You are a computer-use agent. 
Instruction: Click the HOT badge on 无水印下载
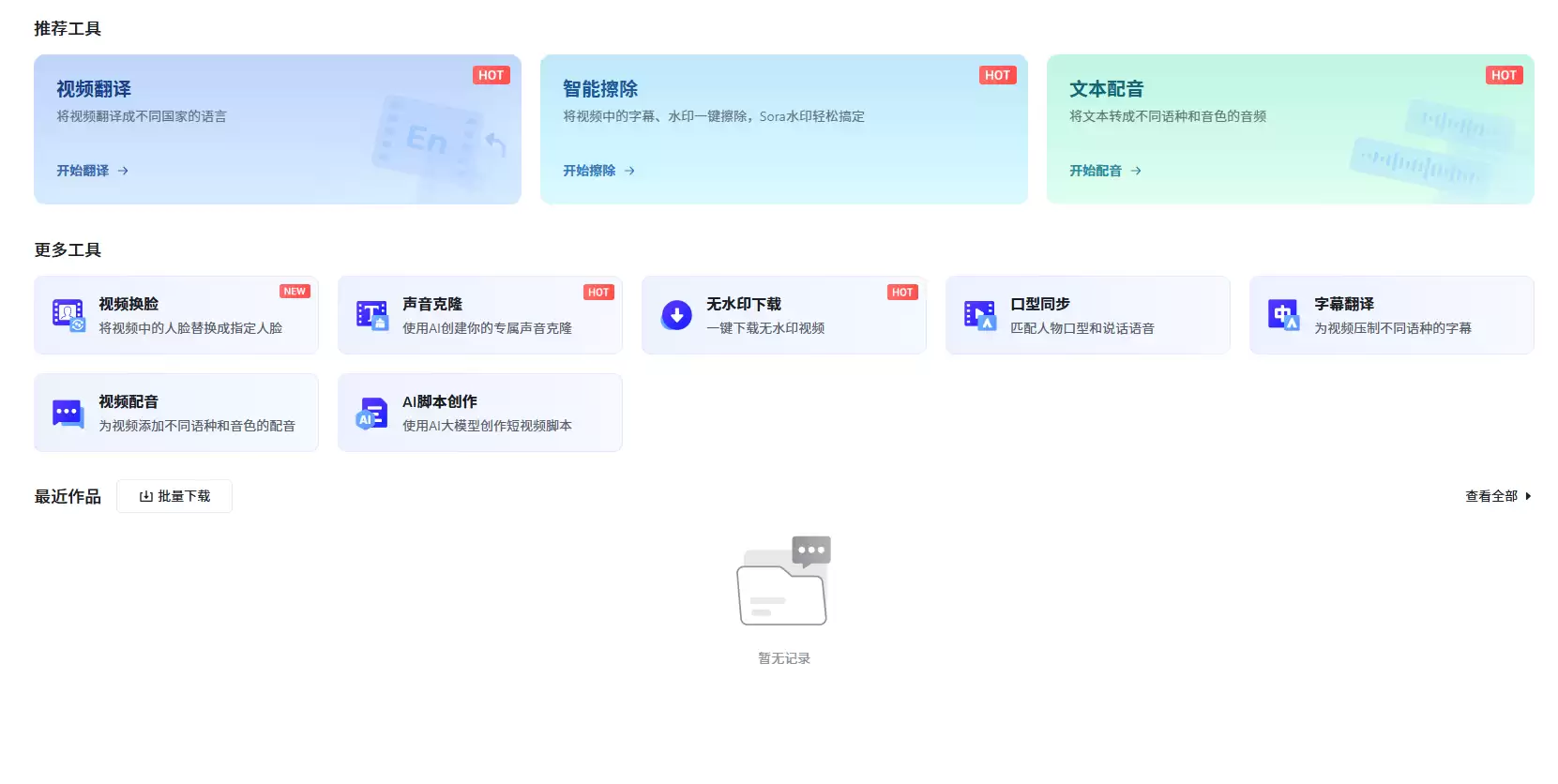click(x=902, y=293)
